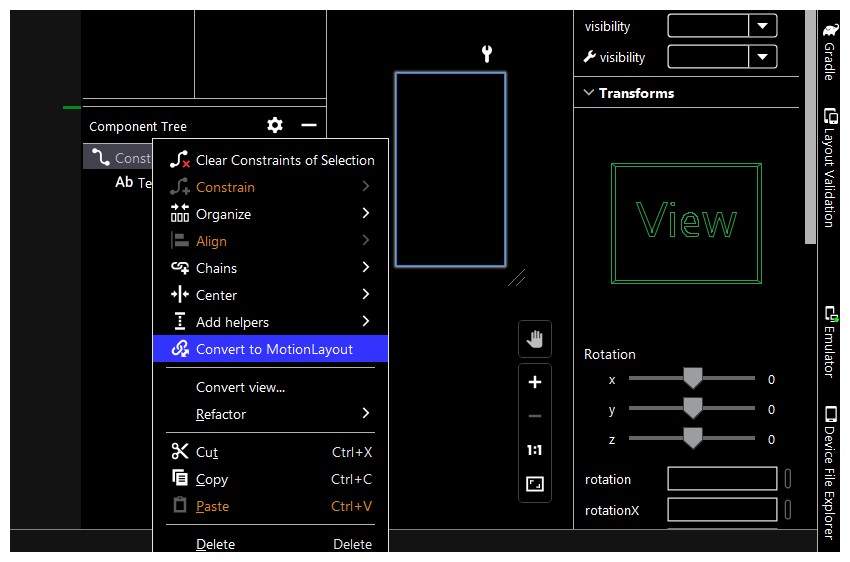Click the Add helpers icon
This screenshot has width=850, height=562.
[x=180, y=321]
